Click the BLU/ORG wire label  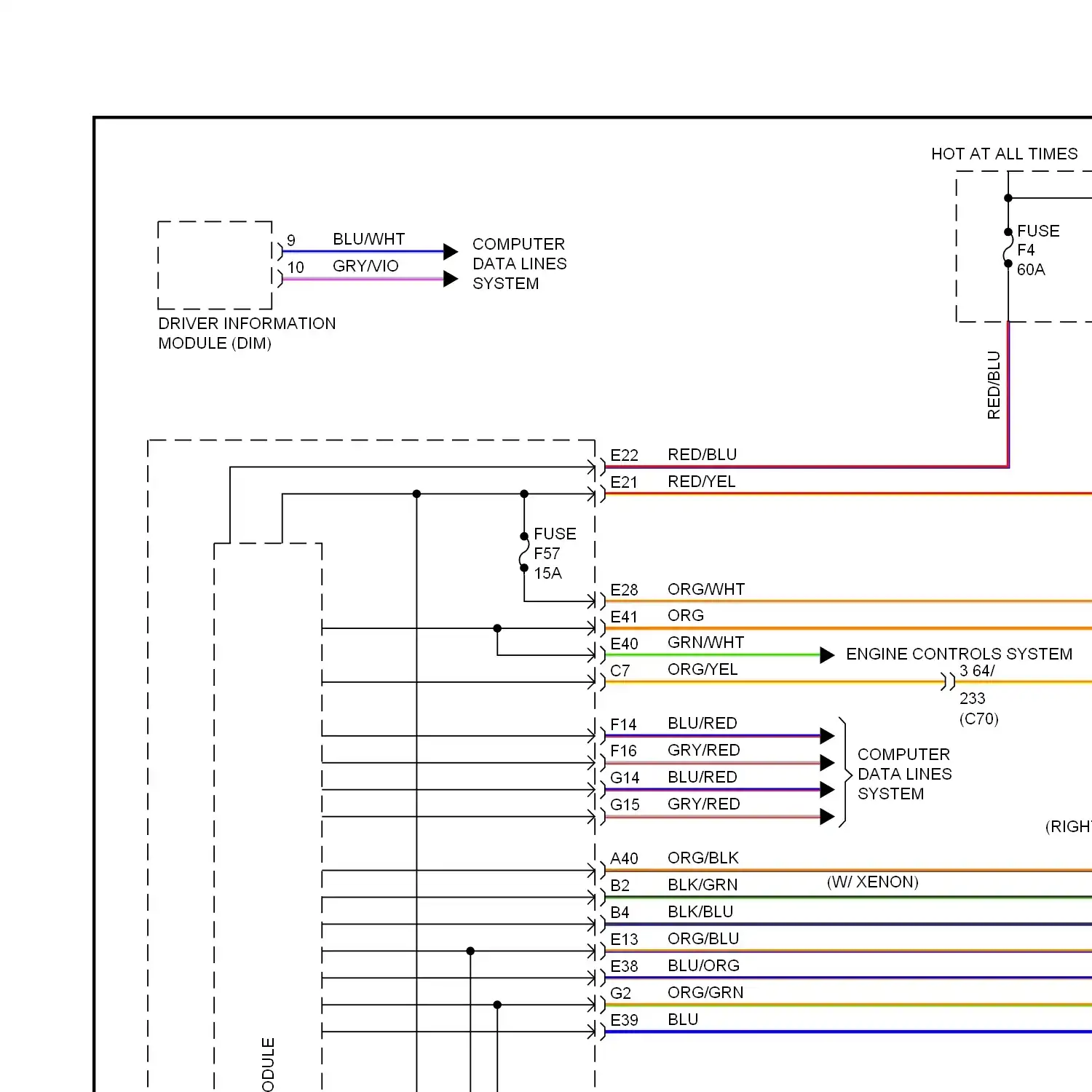coord(703,965)
